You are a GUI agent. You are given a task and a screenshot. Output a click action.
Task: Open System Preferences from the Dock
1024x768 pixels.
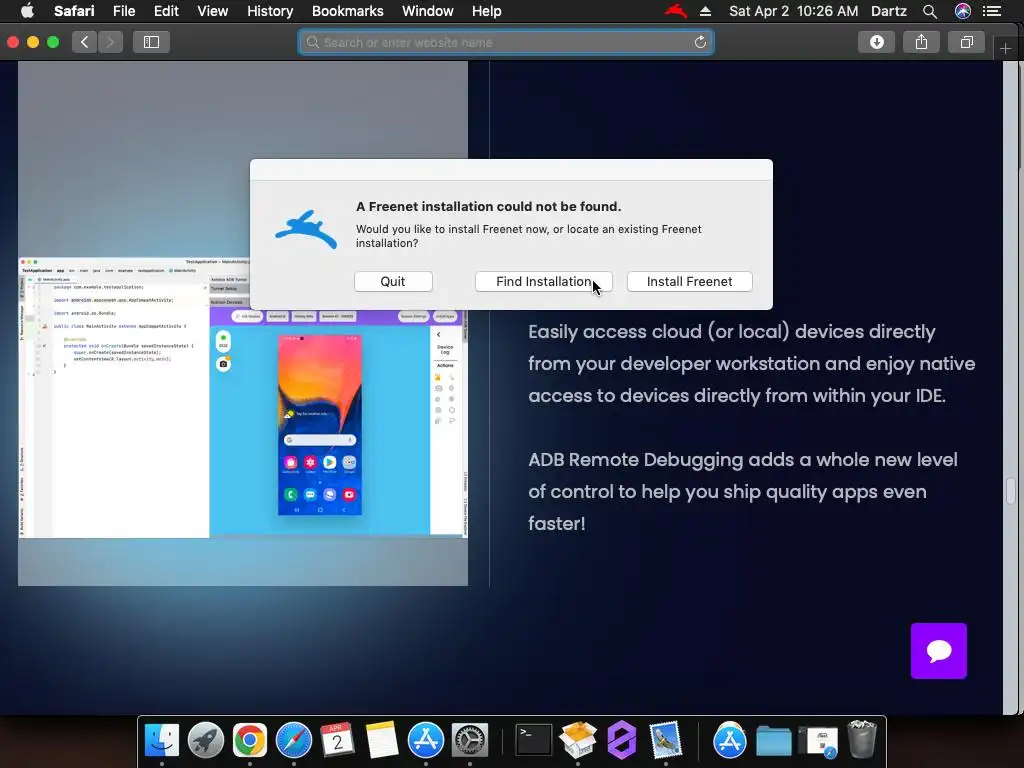tap(470, 740)
